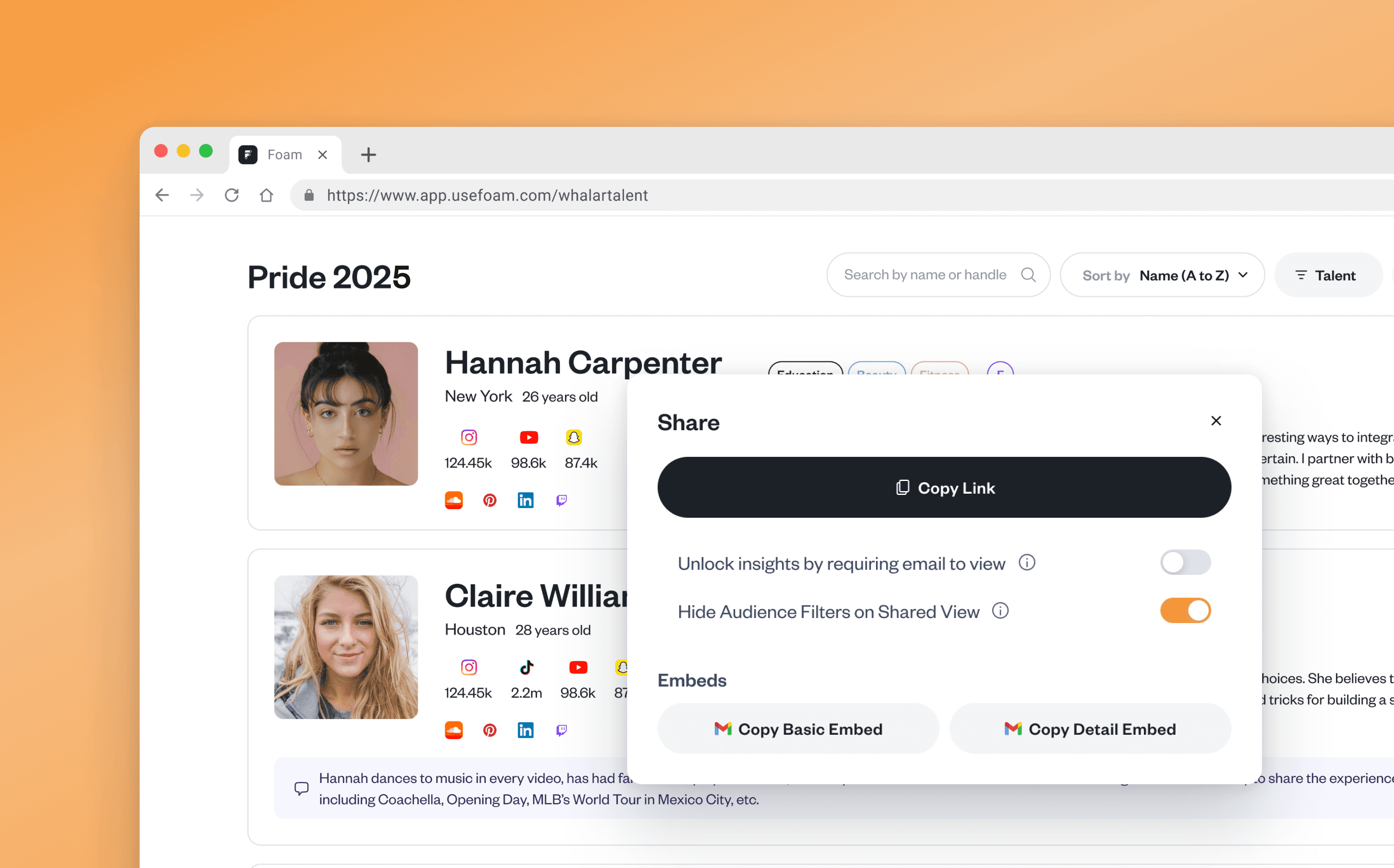
Task: Click Hannah's Snapchat icon
Action: 573,437
